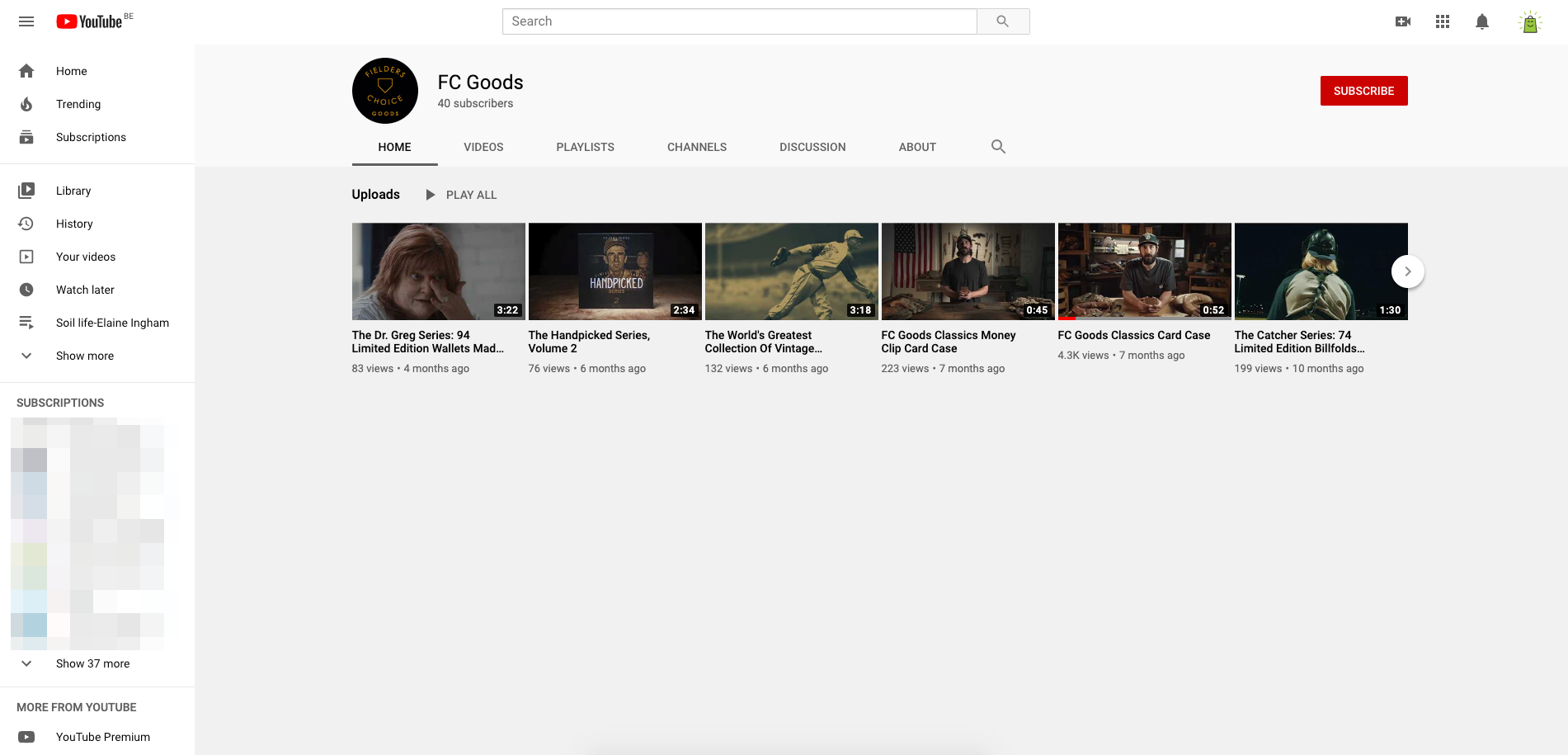Click the YouTube logo

(89, 21)
